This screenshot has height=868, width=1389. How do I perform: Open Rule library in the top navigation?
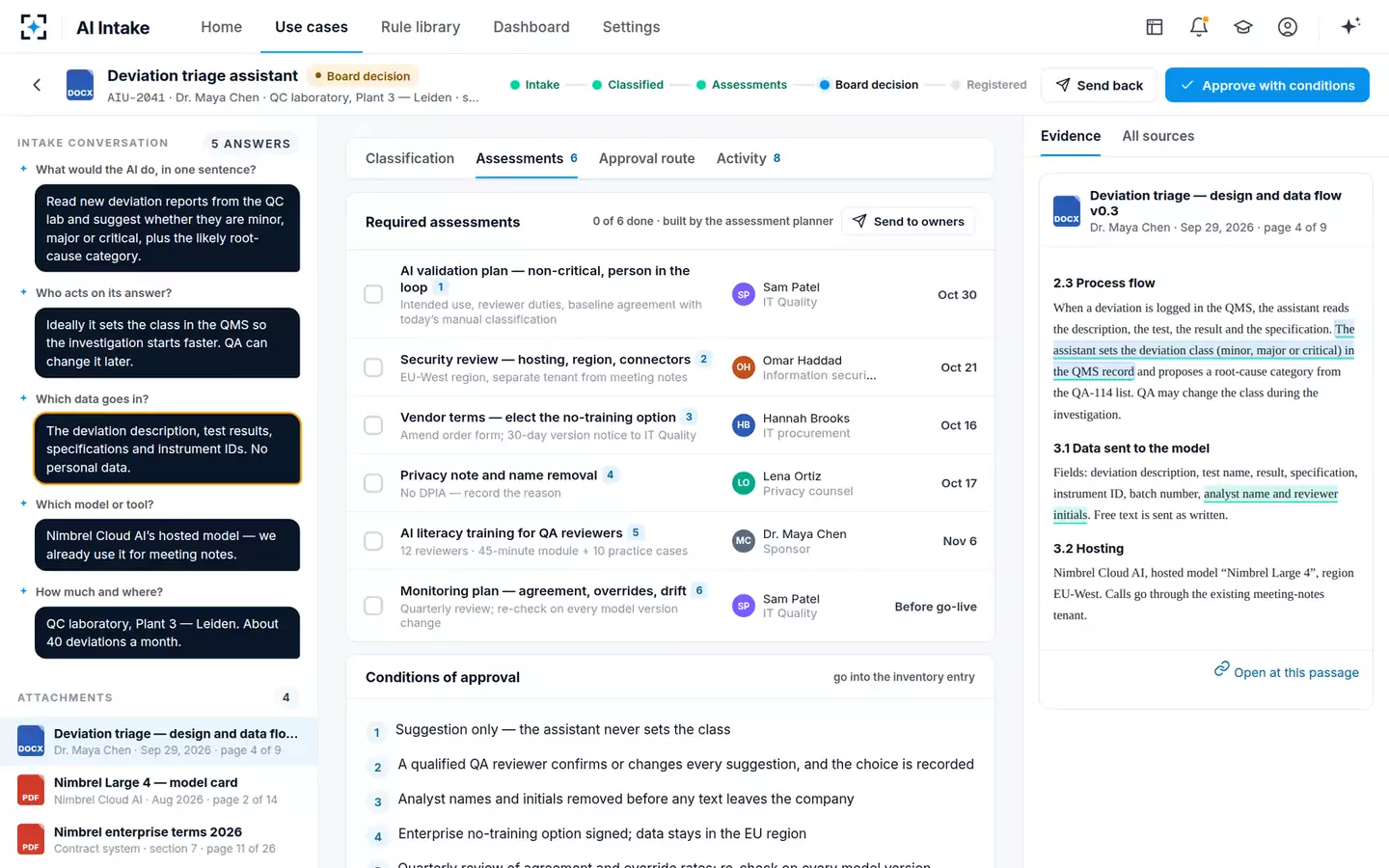421,27
